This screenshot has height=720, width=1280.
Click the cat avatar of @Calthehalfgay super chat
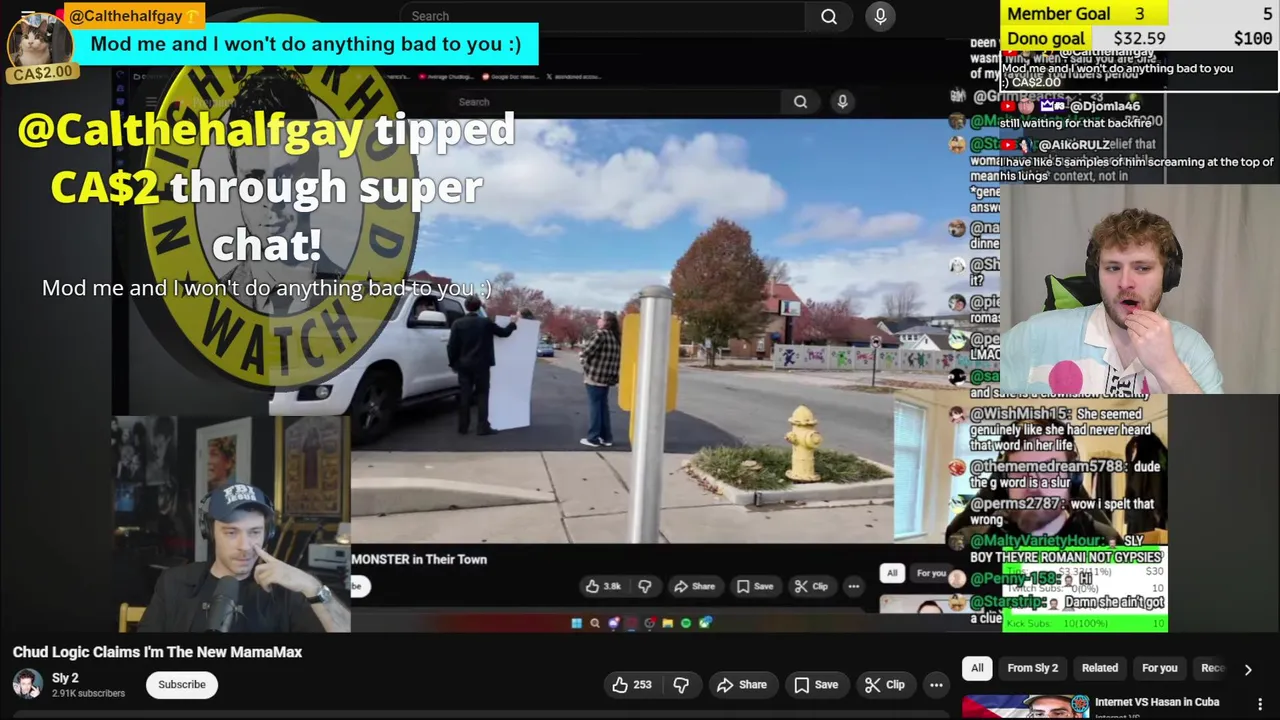tap(40, 40)
